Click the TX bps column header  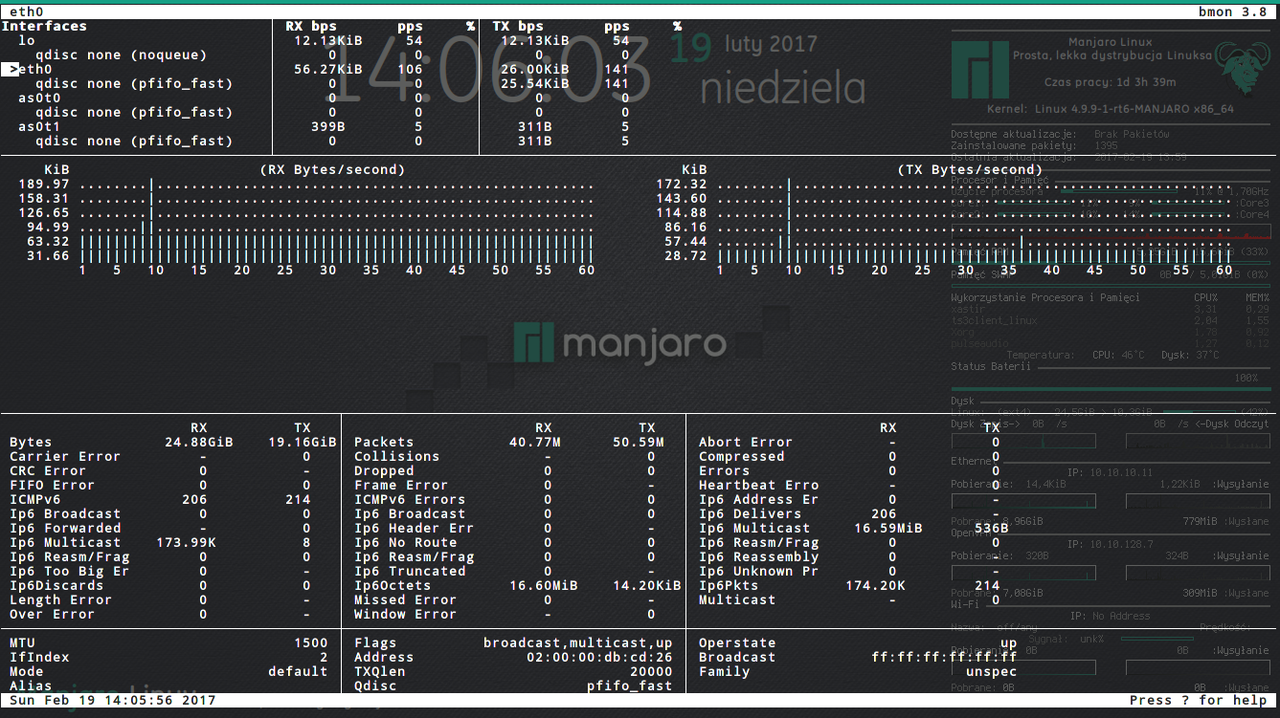point(518,26)
